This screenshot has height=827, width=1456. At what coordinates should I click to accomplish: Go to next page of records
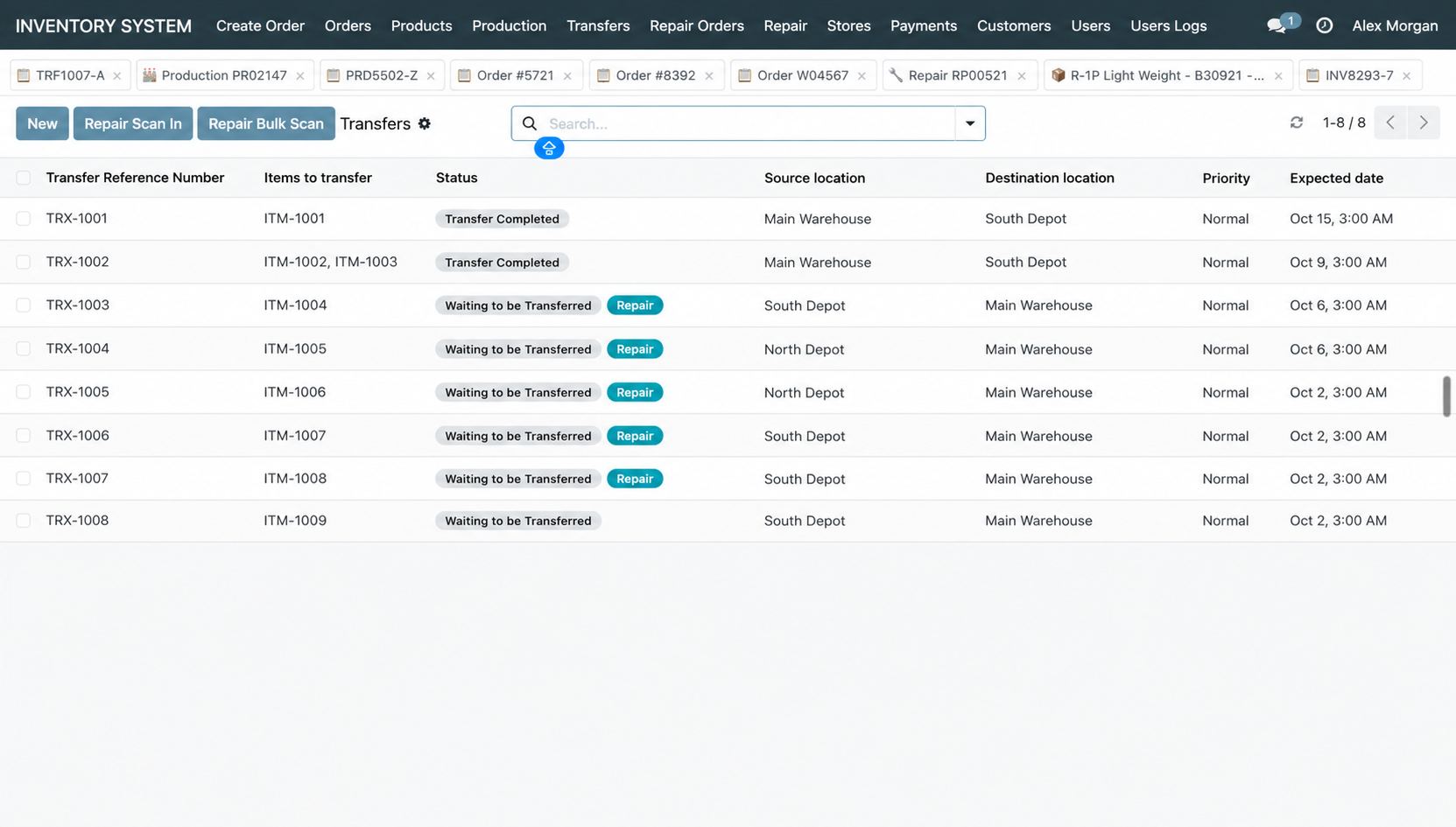coord(1424,123)
